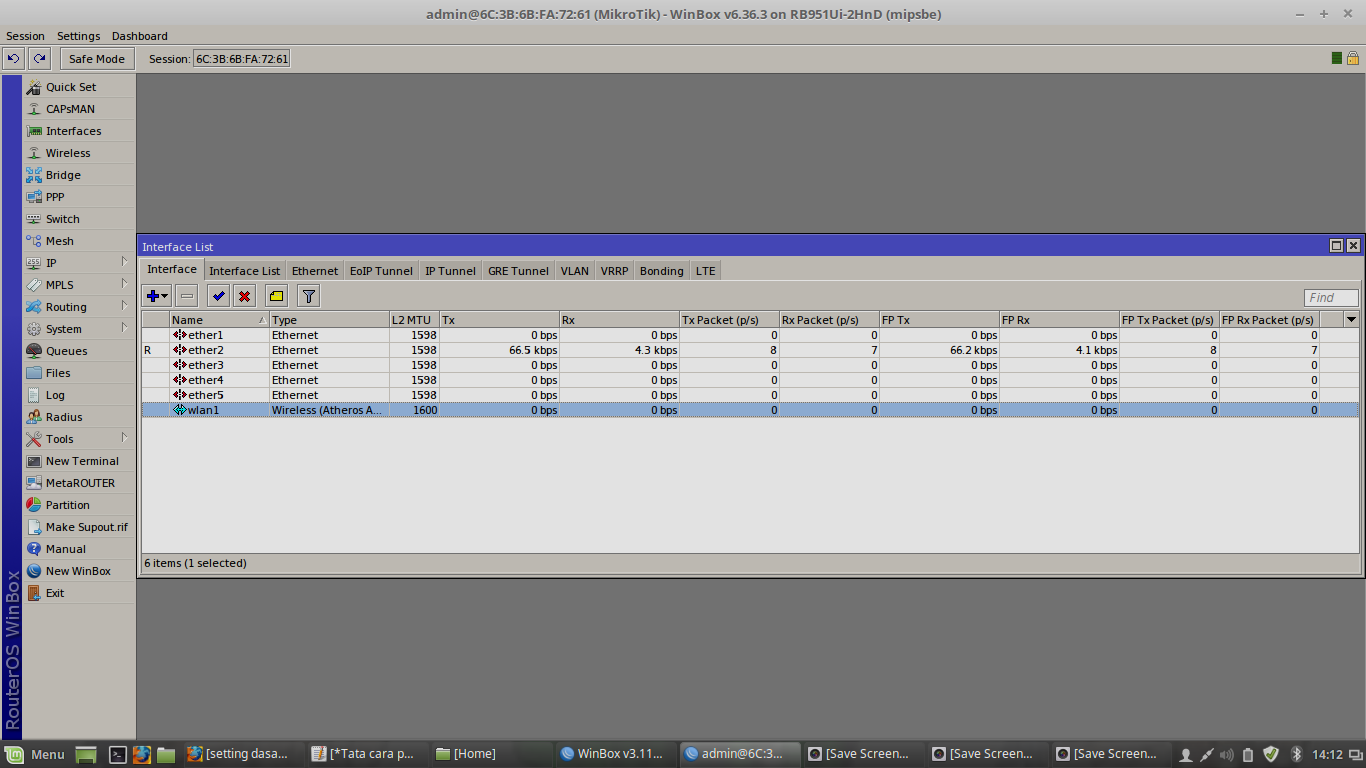This screenshot has width=1366, height=768.
Task: Open Wireless in sidebar
Action: click(79, 153)
